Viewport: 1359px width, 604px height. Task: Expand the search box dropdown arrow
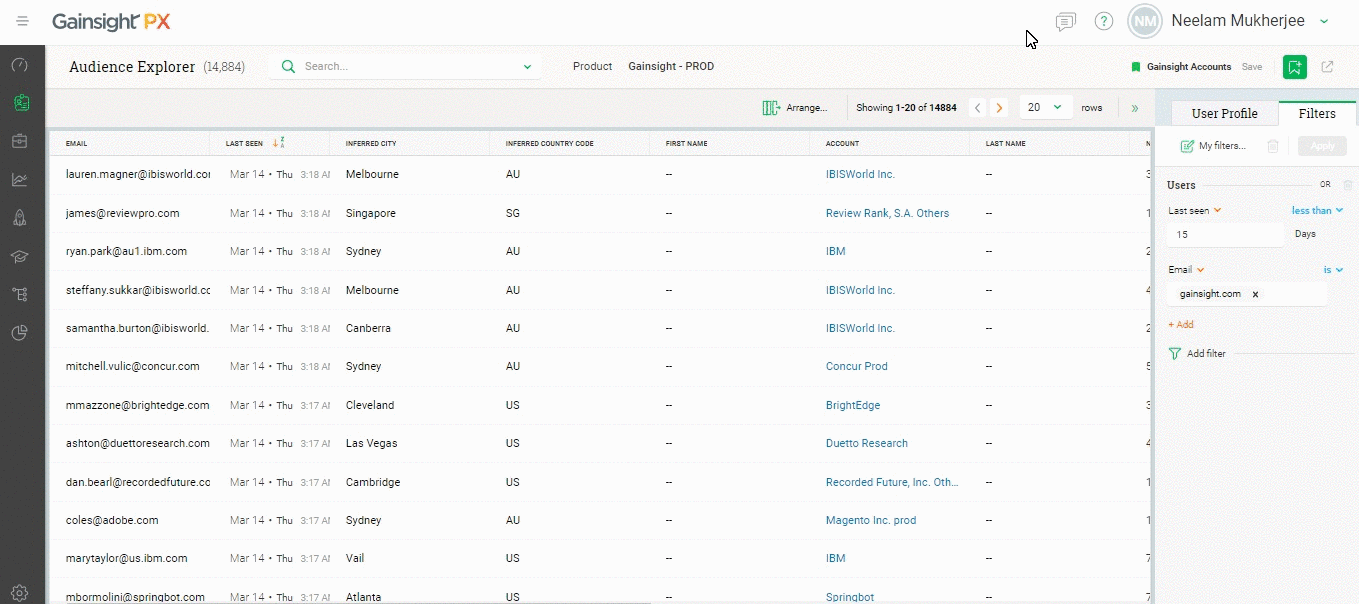click(x=527, y=67)
